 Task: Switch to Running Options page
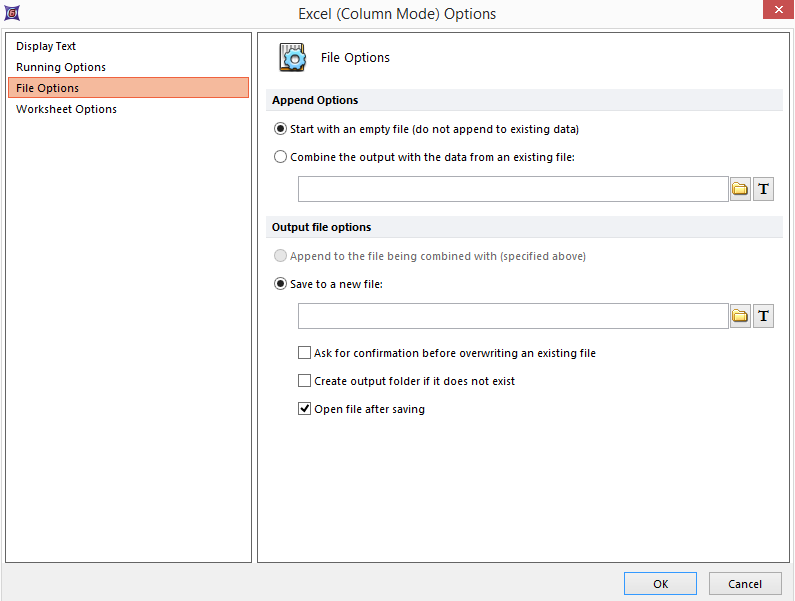coord(61,67)
